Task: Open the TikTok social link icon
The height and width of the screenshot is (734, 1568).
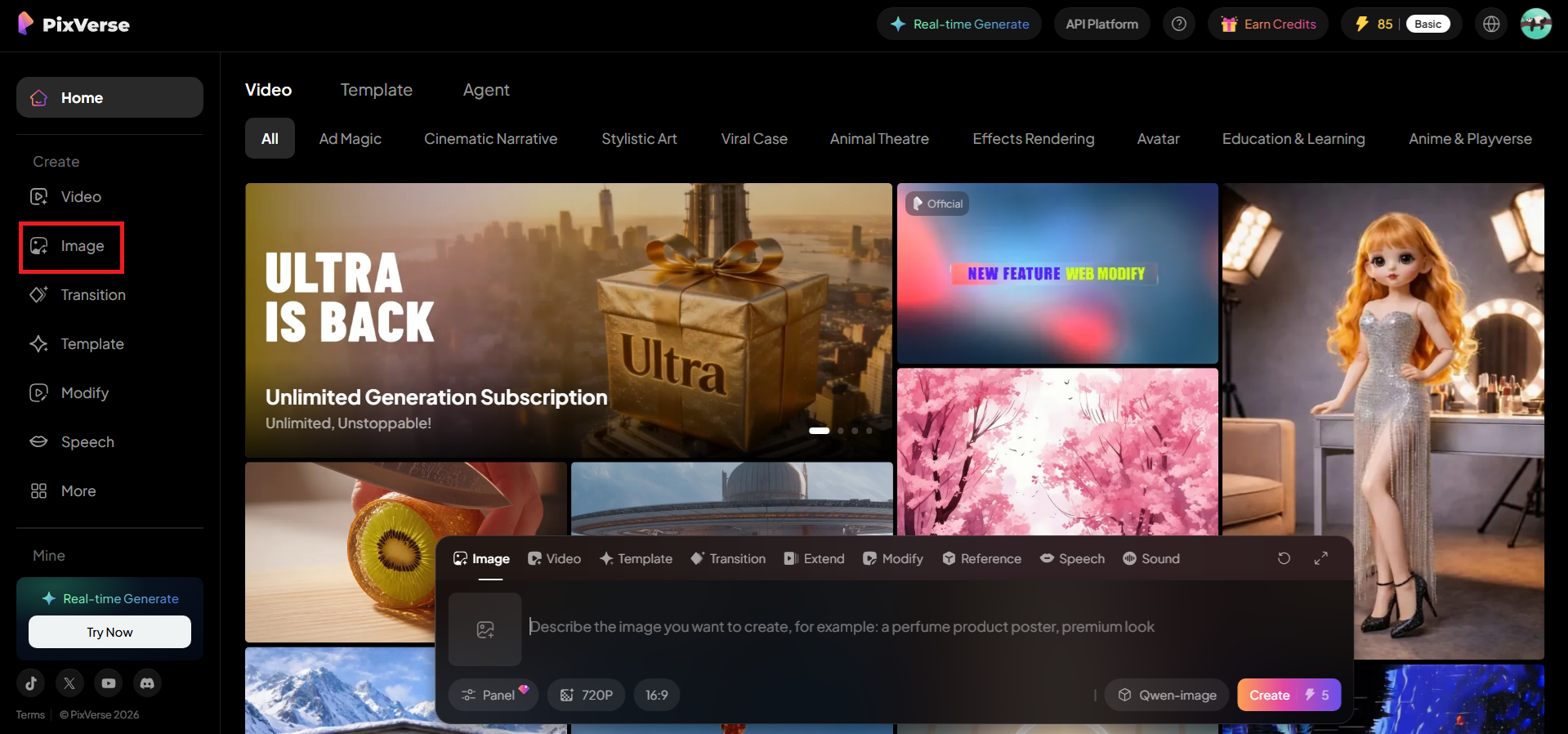Action: [30, 683]
